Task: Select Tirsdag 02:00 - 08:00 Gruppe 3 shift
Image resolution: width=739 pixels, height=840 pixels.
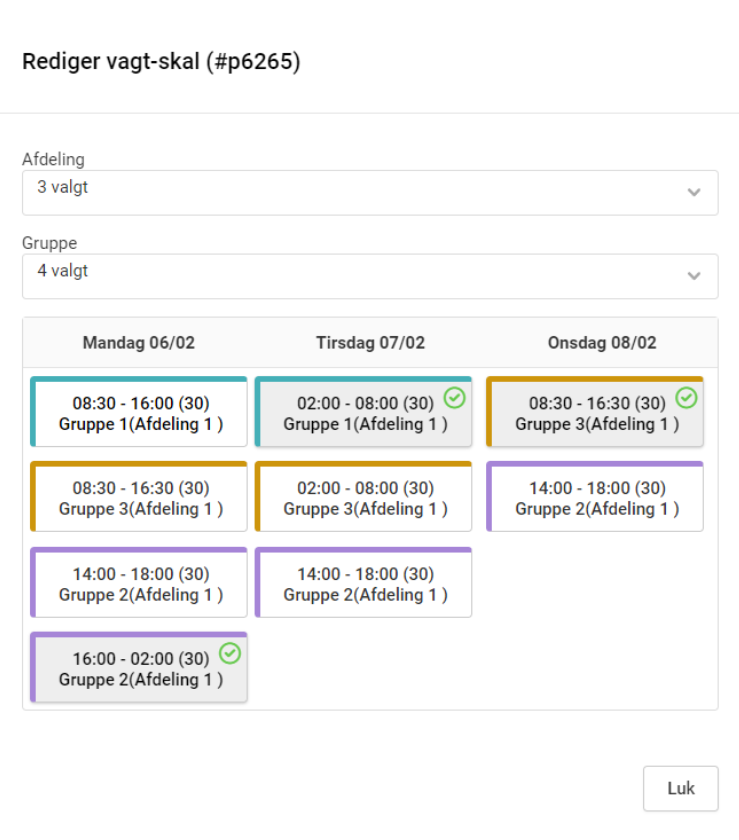Action: point(365,498)
